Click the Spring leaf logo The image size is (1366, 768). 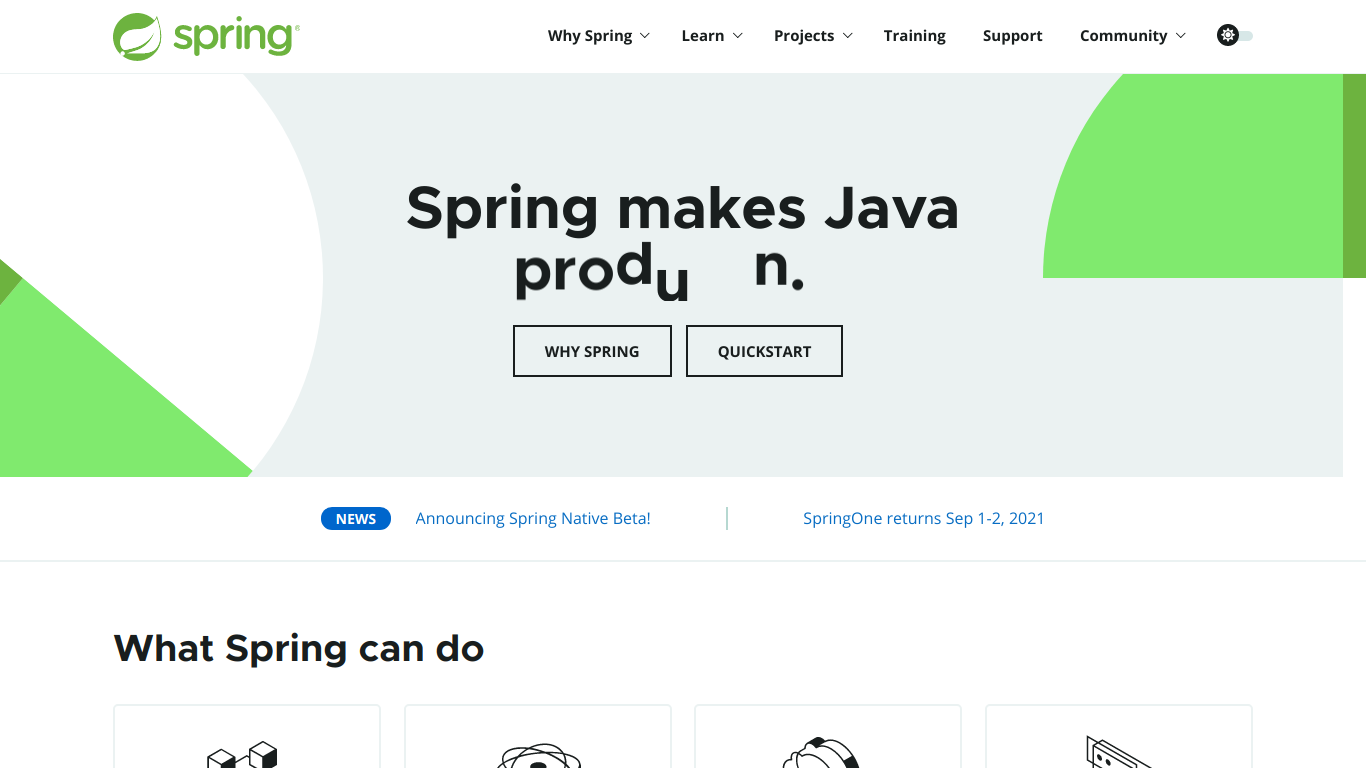[206, 37]
